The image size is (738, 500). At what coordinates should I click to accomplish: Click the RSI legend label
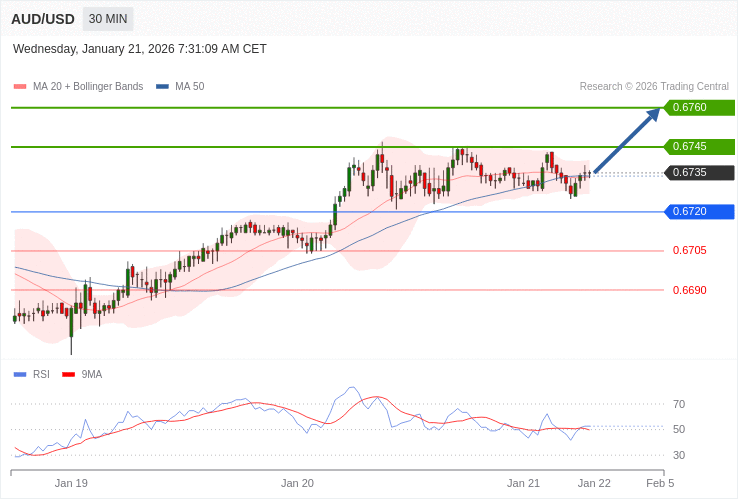[x=41, y=375]
